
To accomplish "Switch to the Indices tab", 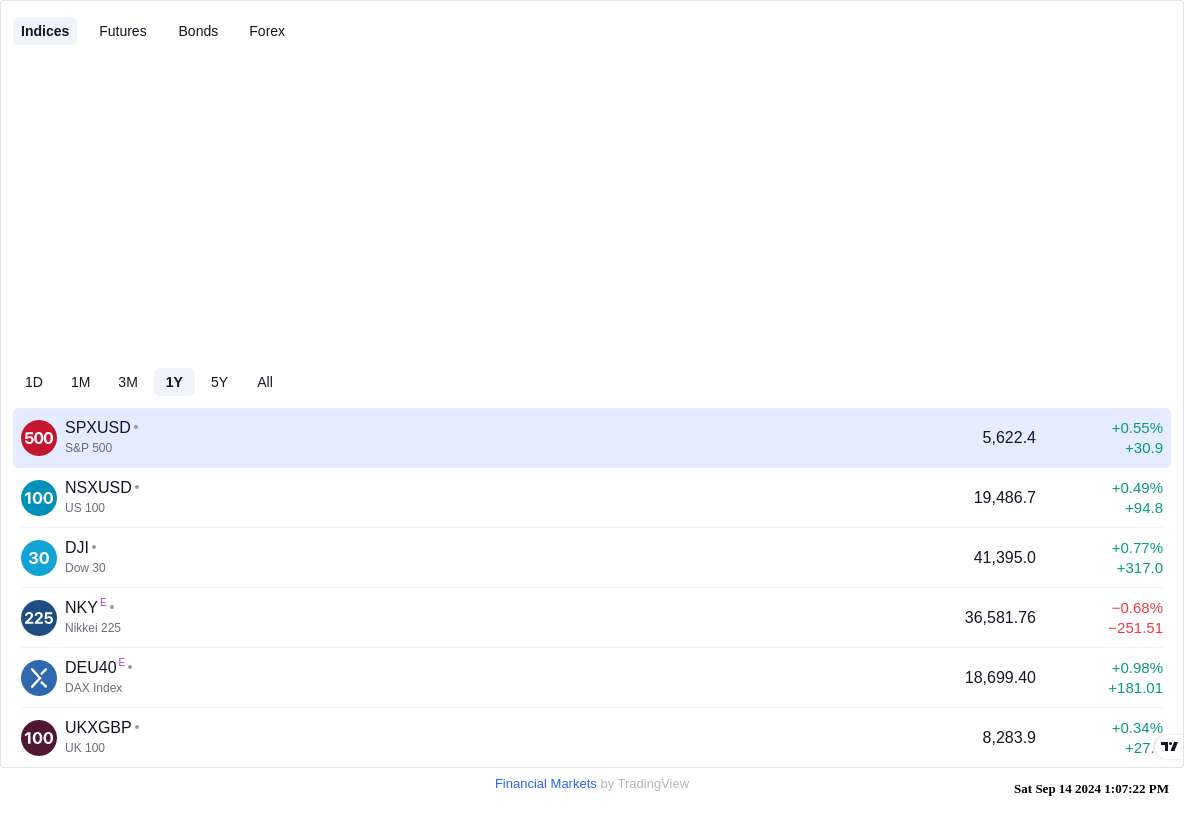I will click(45, 31).
